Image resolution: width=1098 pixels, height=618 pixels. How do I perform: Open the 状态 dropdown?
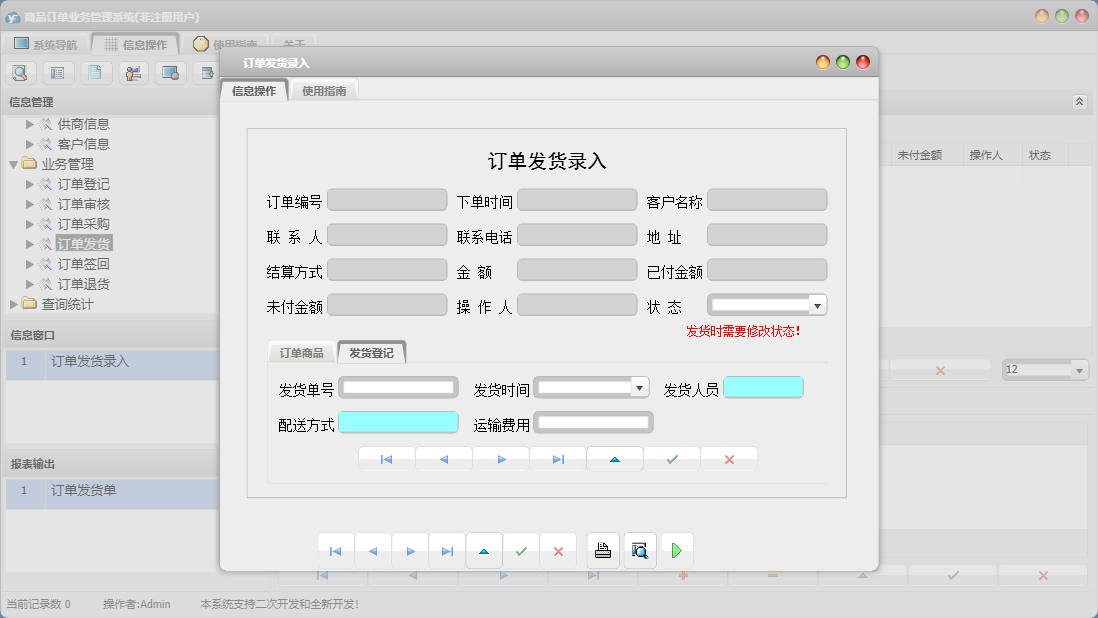816,304
